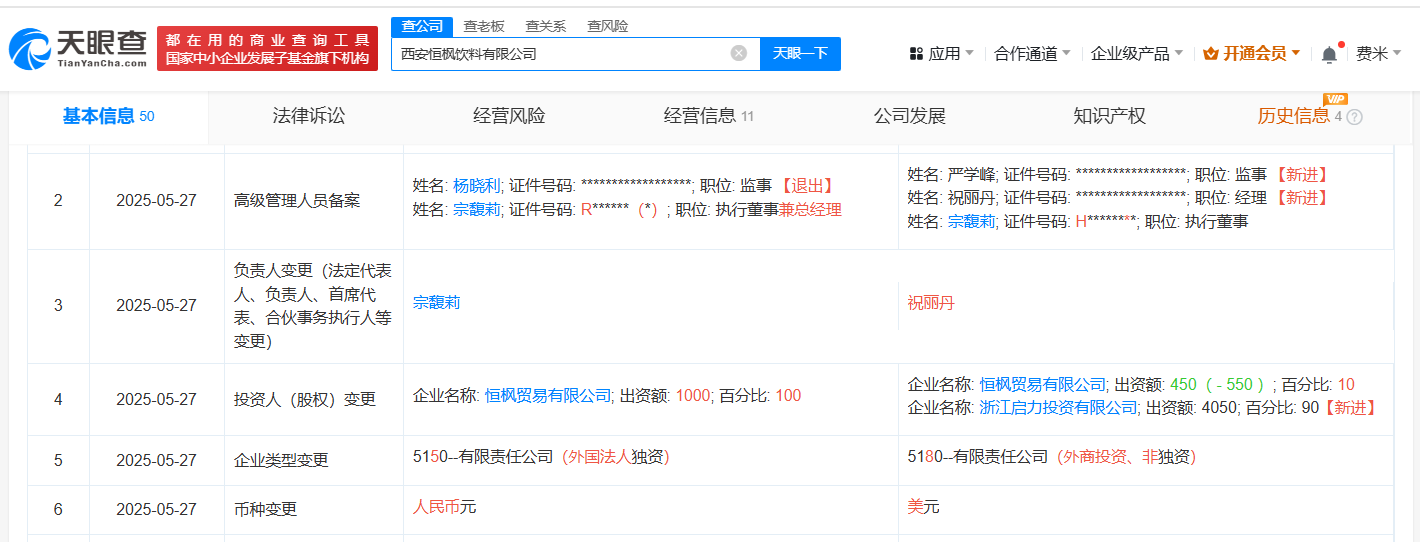Click the date 2025-05-27 in row 6

pyautogui.click(x=156, y=509)
